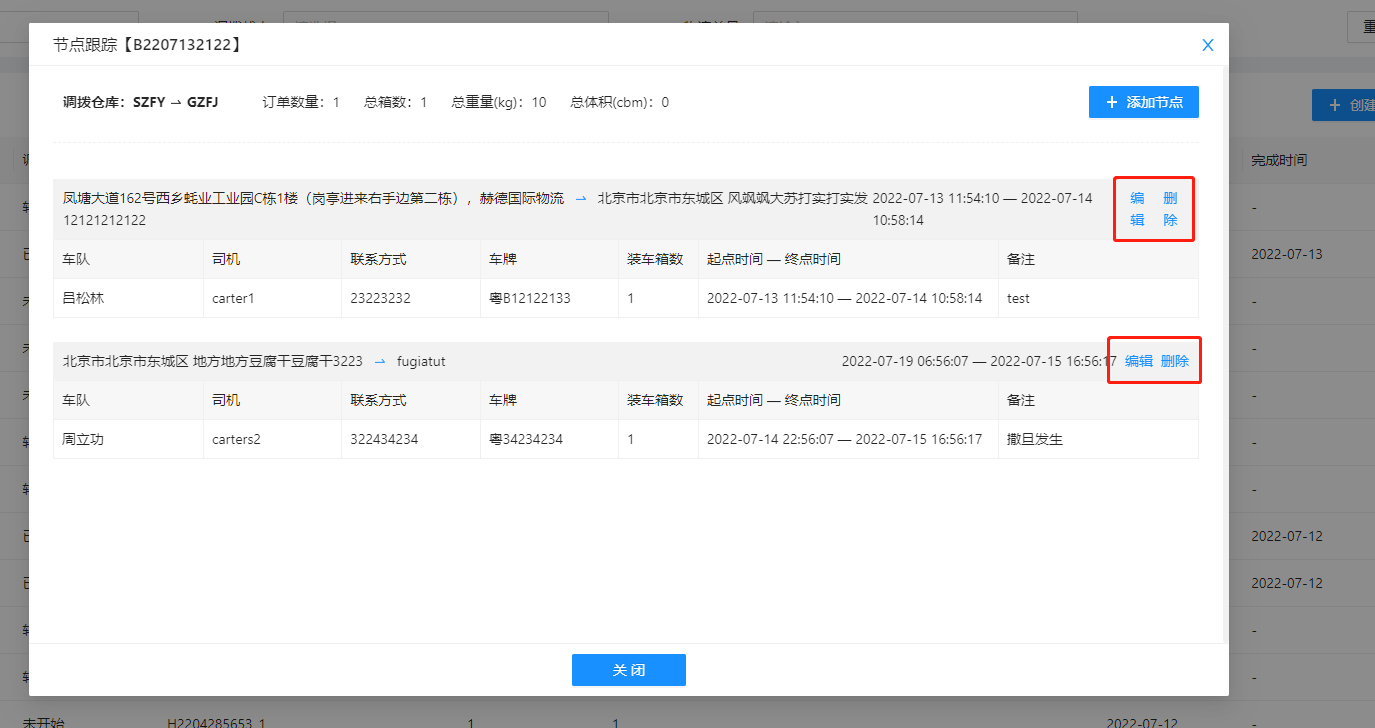Click the 添加节点 button
The width and height of the screenshot is (1375, 728).
[1143, 102]
